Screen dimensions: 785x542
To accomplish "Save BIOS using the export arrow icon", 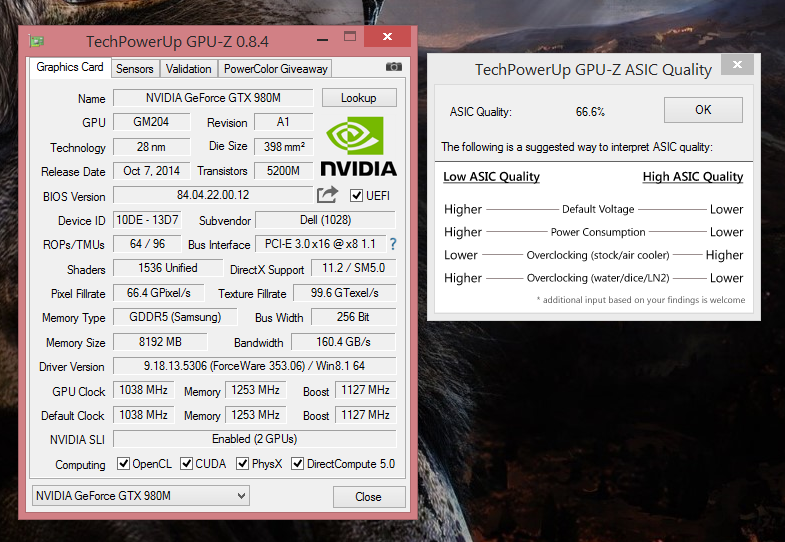I will coord(327,195).
